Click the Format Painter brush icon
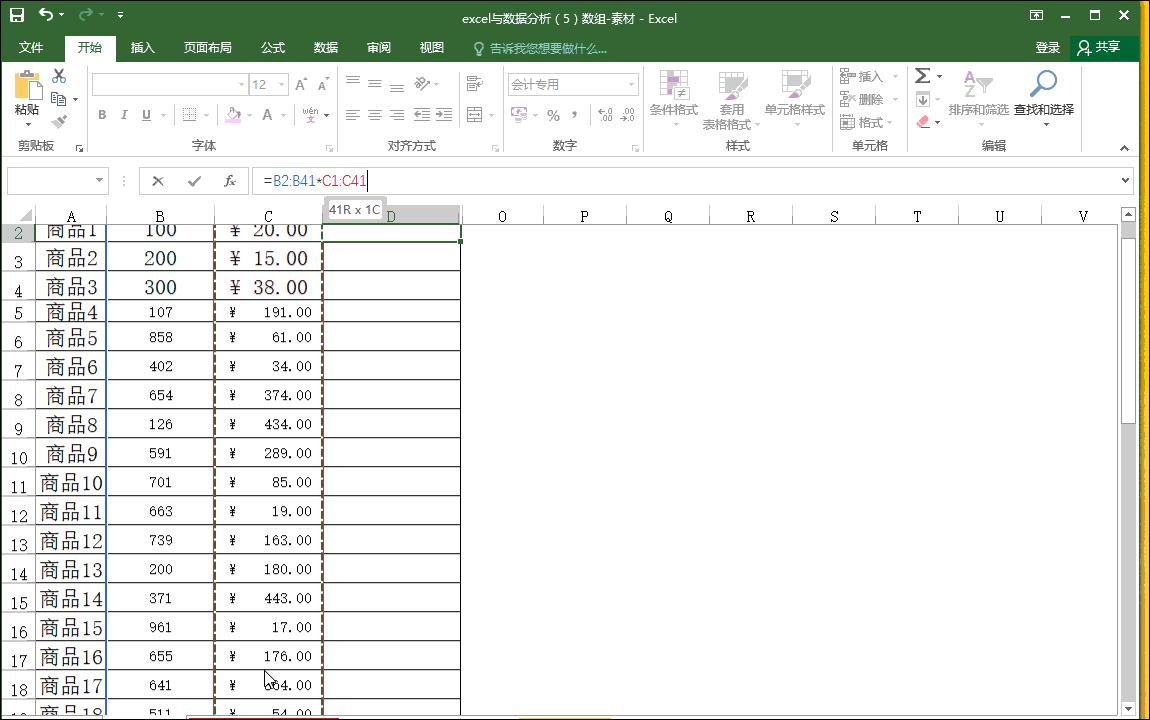Screen dimensions: 1150x720 click(59, 121)
